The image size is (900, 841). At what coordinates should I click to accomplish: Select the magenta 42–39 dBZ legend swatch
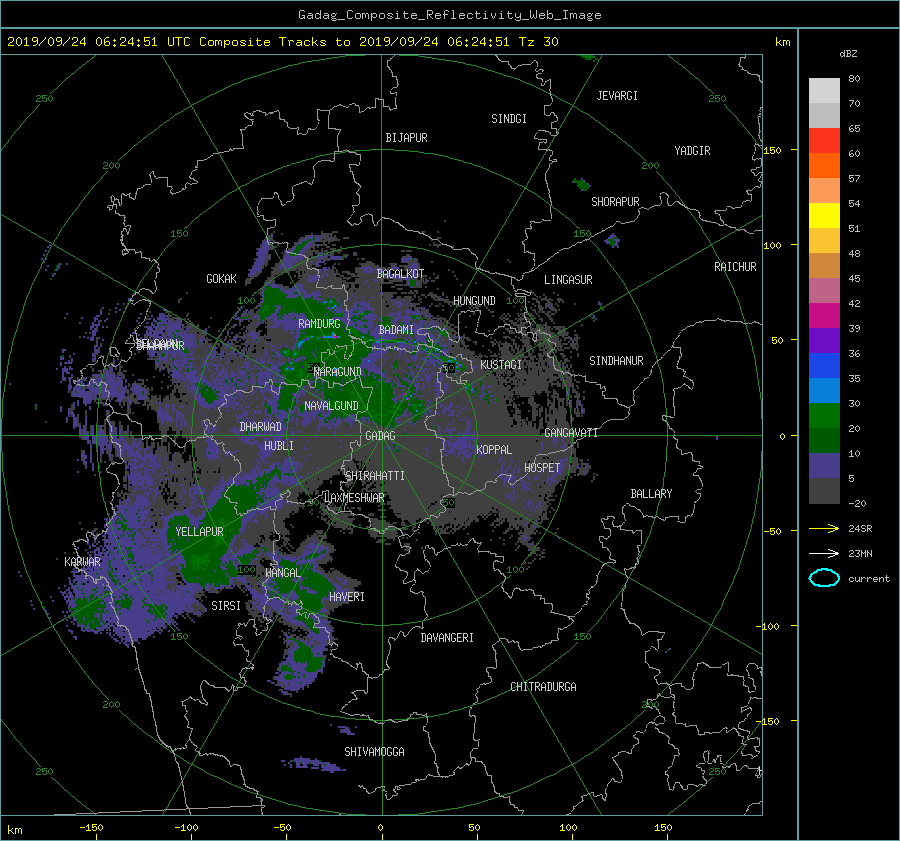pos(824,315)
